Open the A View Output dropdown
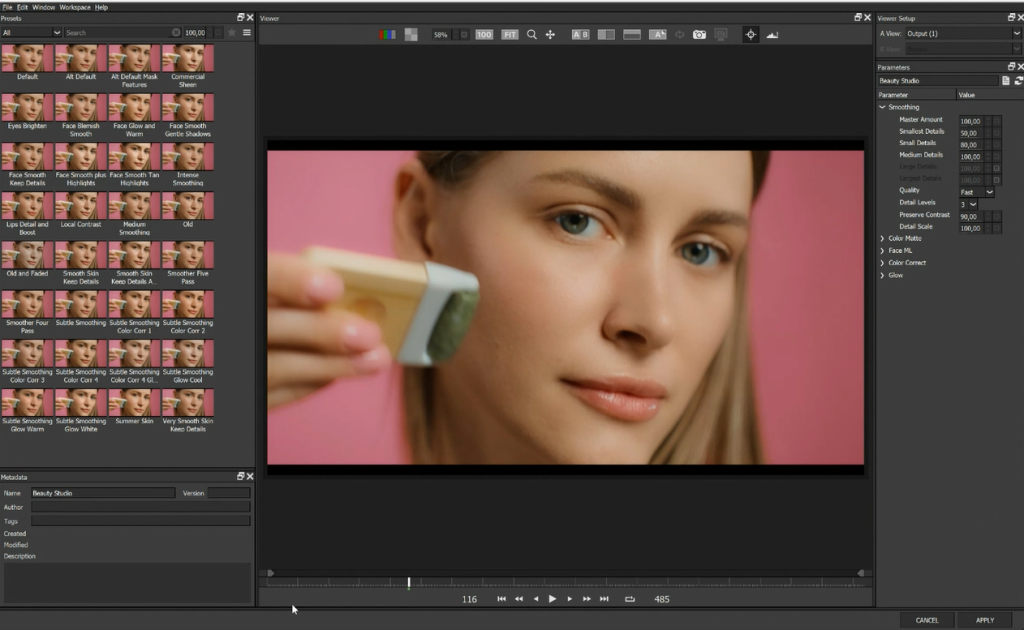 pos(961,33)
